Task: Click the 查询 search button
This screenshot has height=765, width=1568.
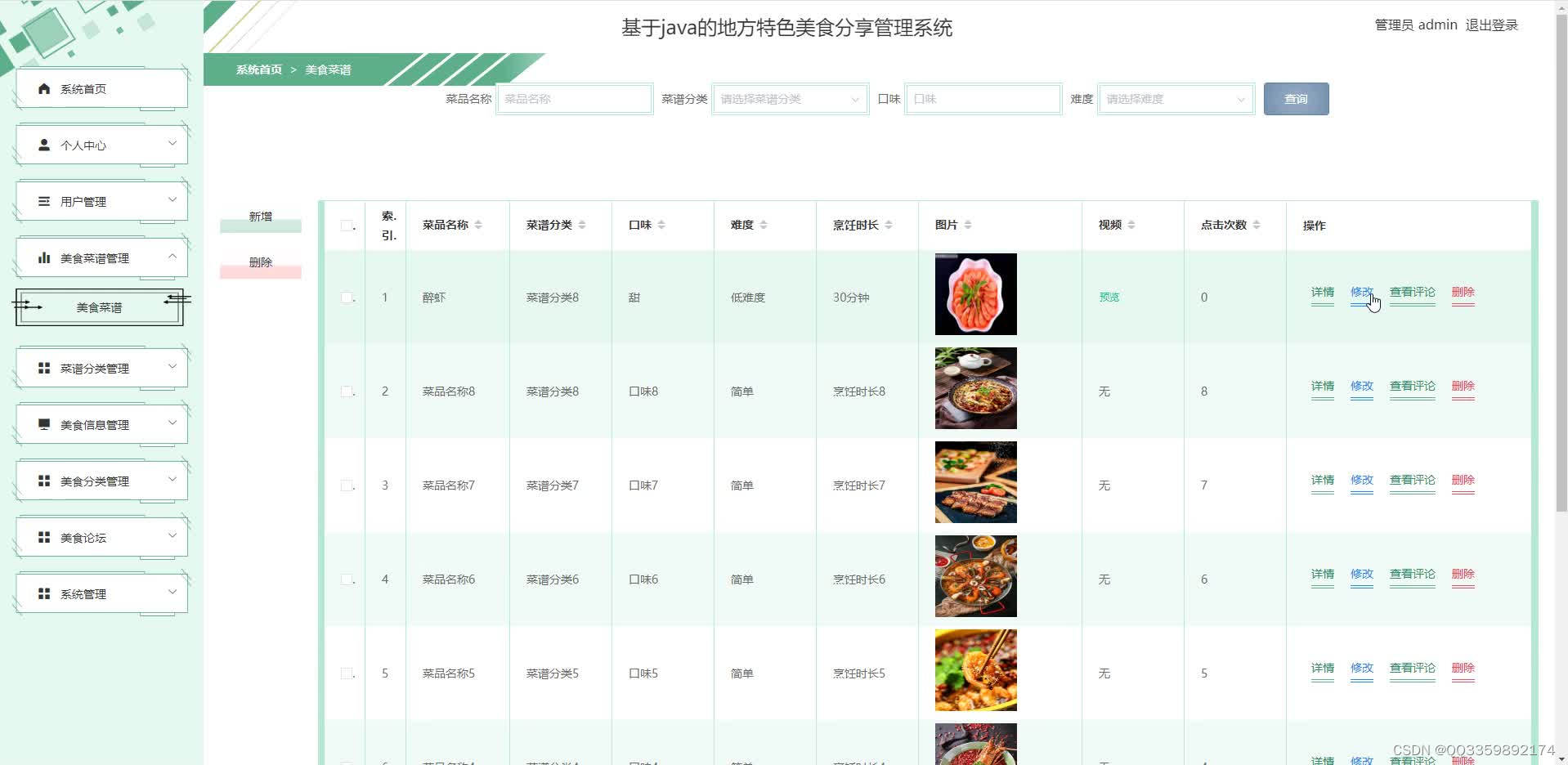Action: tap(1296, 99)
